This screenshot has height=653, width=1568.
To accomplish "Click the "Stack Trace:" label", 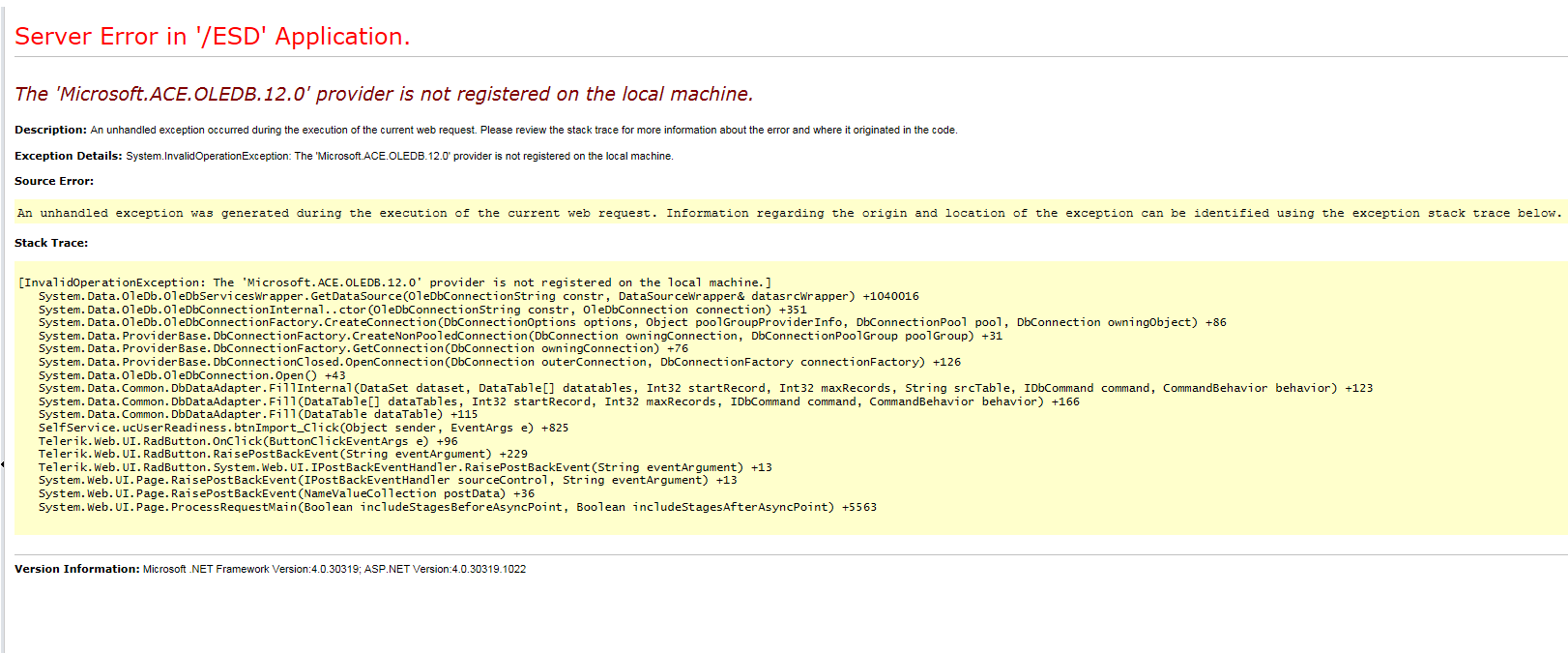I will click(51, 243).
